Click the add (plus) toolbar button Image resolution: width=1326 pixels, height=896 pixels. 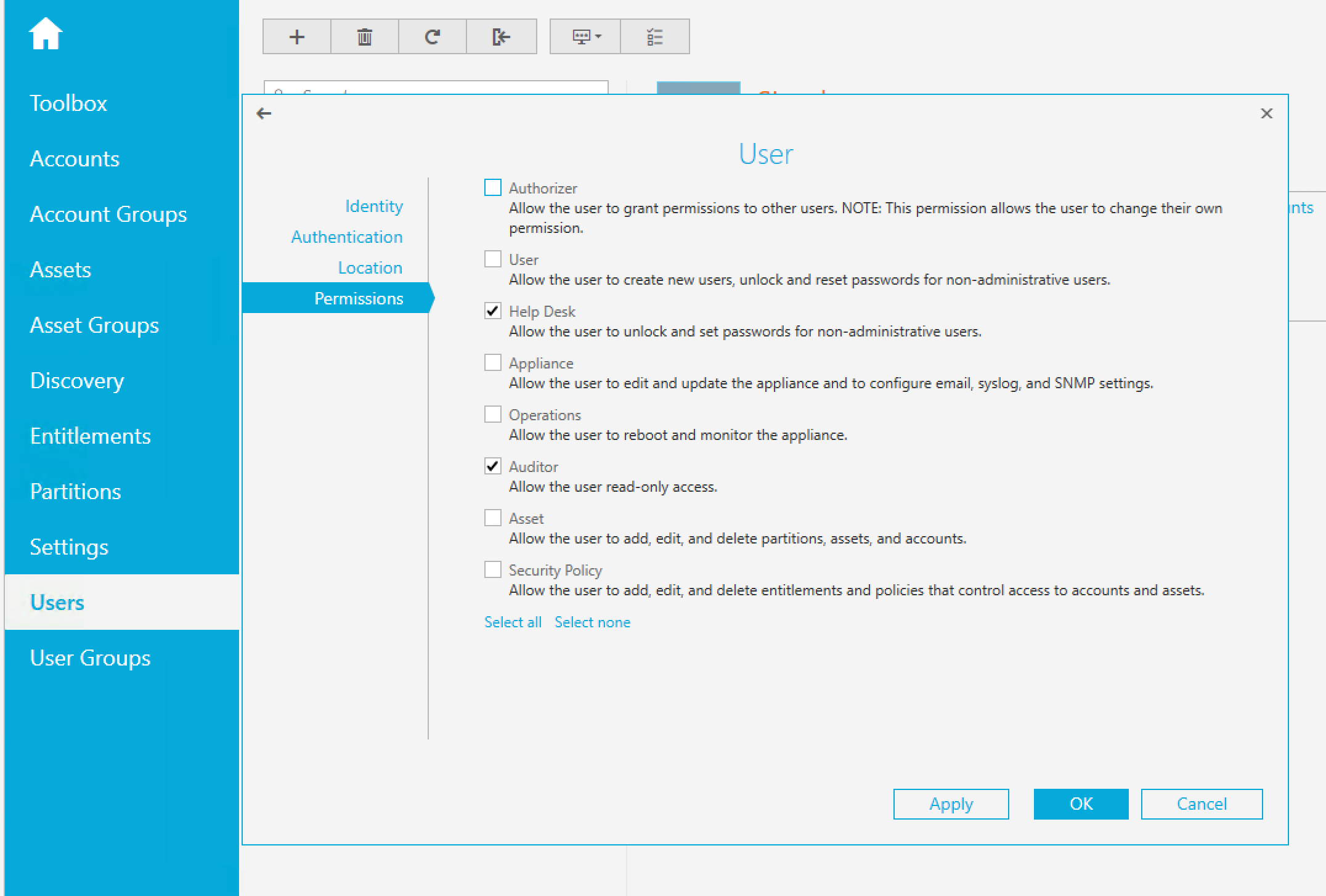(x=297, y=37)
